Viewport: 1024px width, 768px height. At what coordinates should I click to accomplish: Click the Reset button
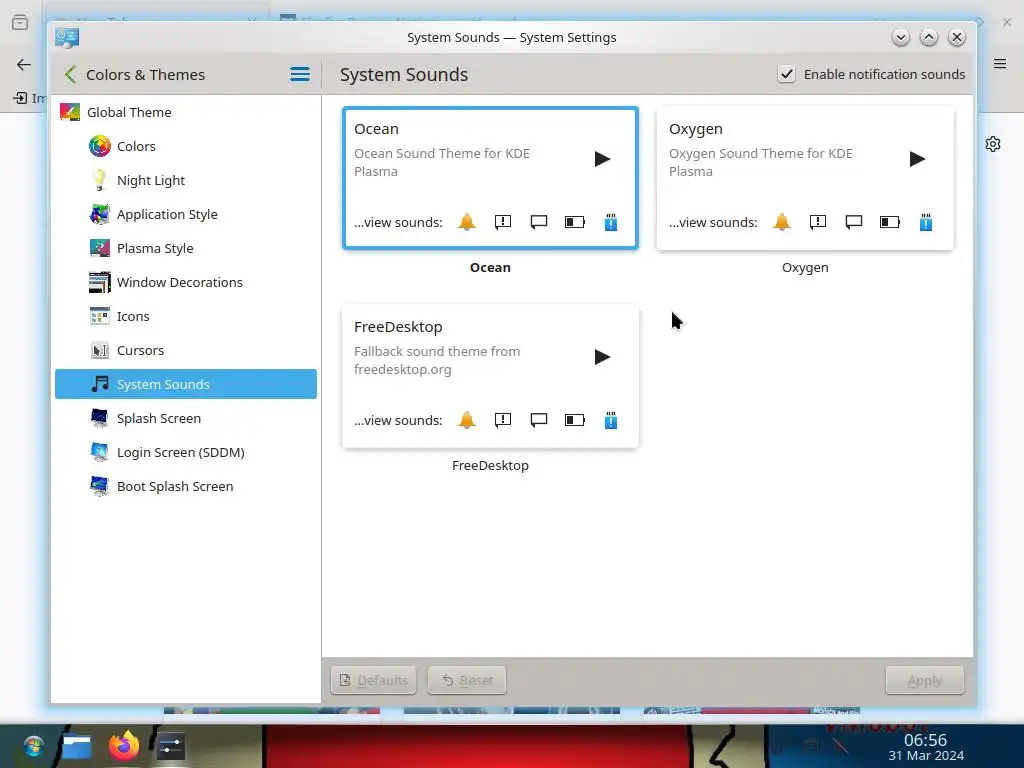coord(467,680)
